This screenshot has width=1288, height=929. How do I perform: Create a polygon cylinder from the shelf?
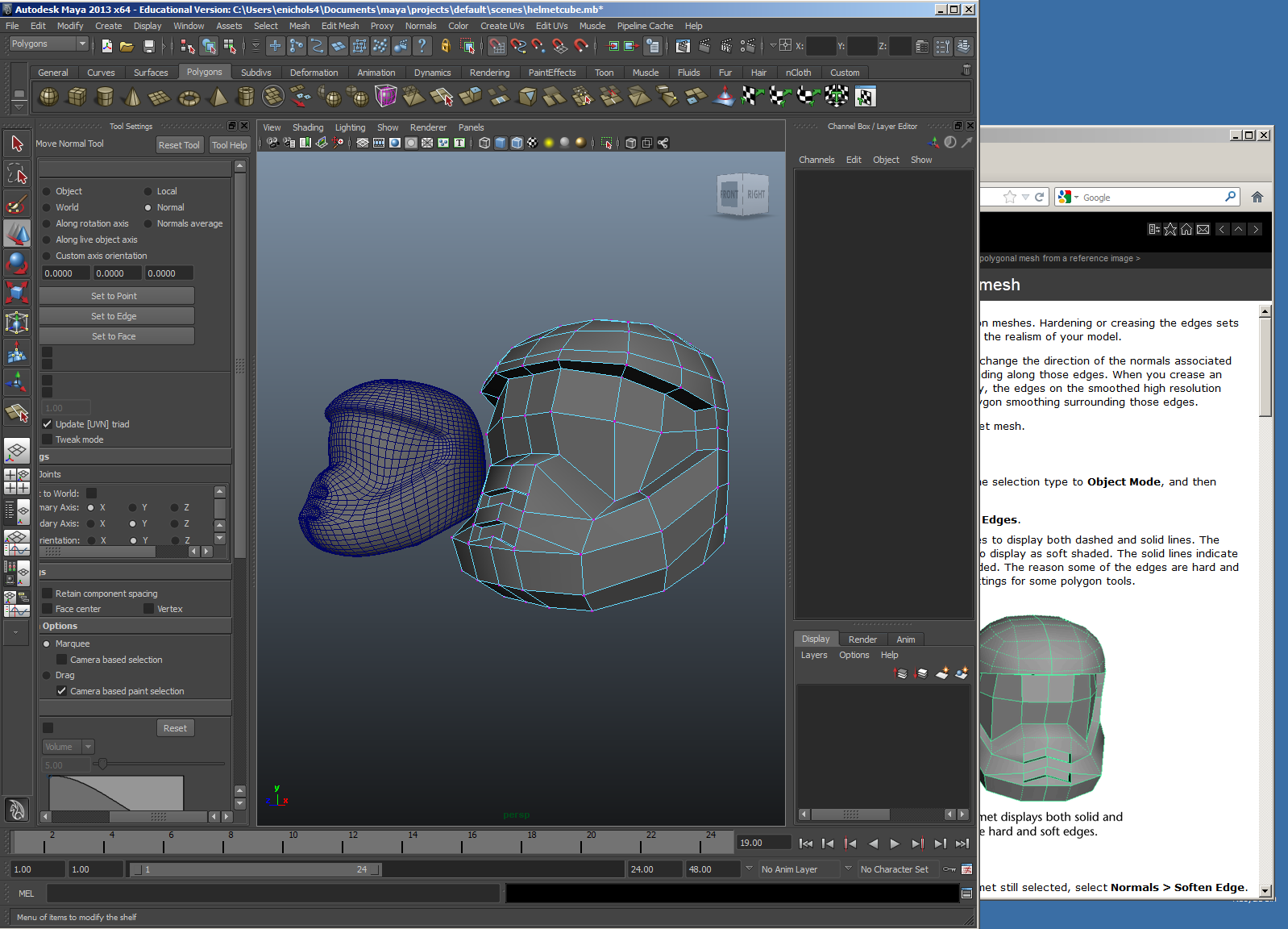[x=105, y=98]
